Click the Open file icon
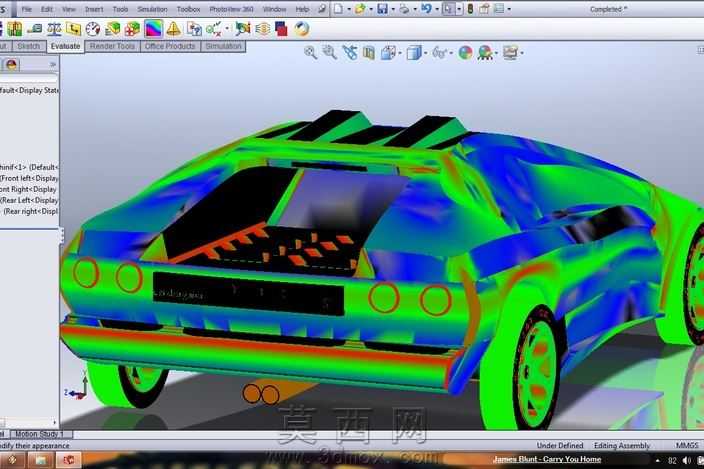The width and height of the screenshot is (704, 469). (360, 9)
